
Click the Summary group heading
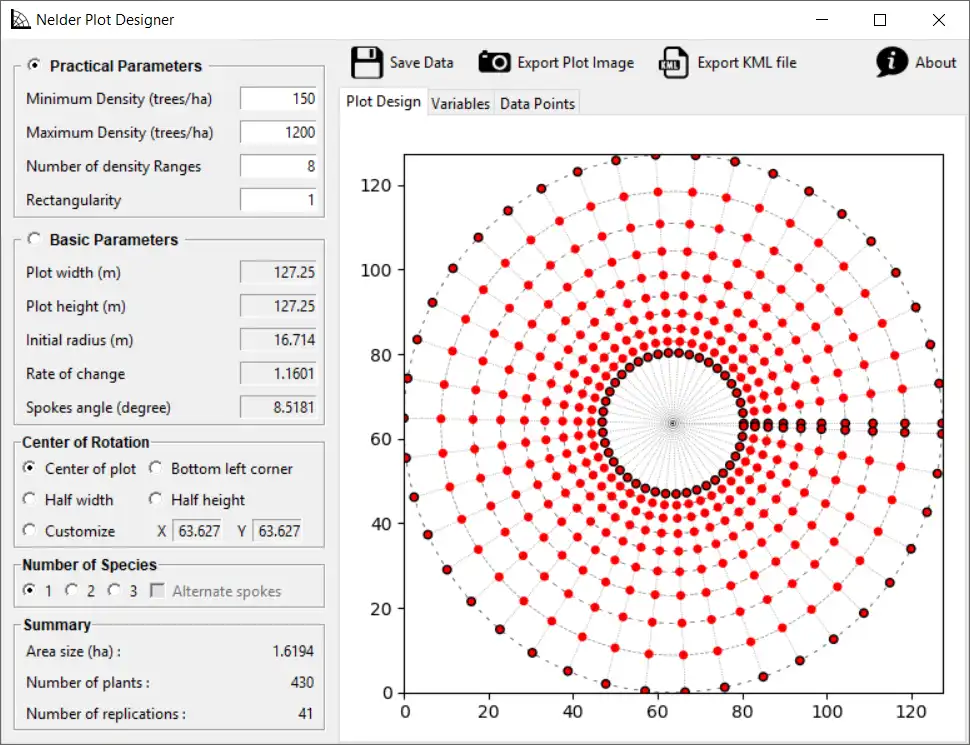tap(57, 625)
